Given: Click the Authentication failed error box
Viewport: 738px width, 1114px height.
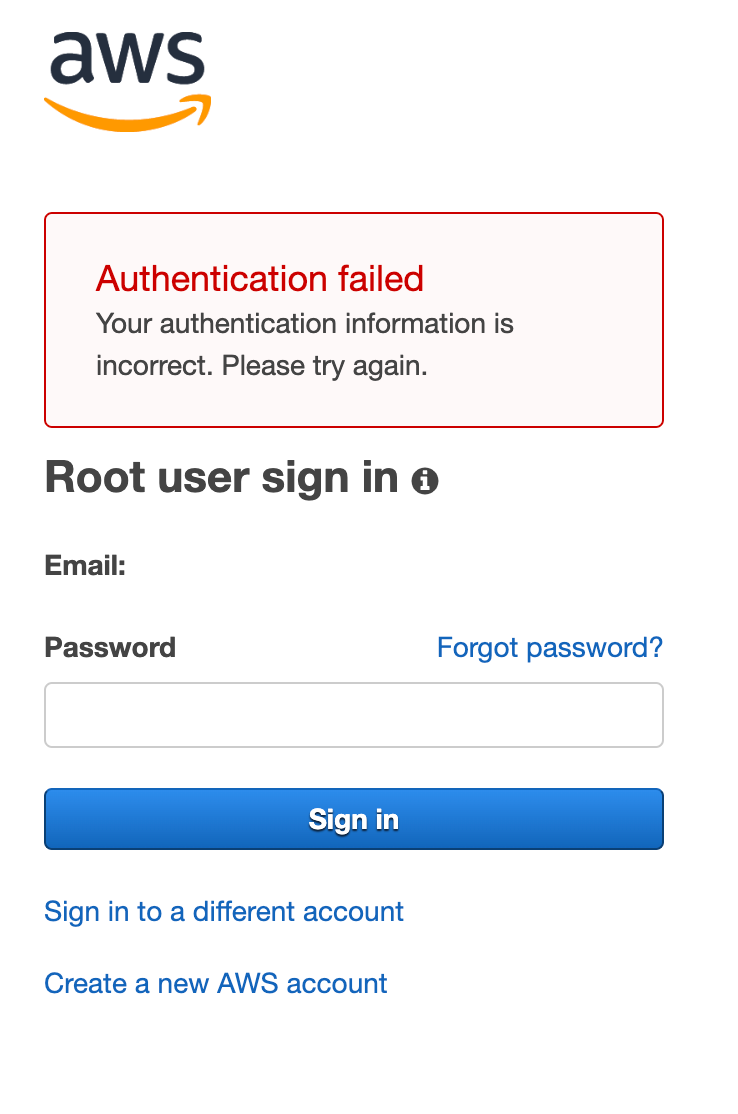Looking at the screenshot, I should tap(353, 319).
